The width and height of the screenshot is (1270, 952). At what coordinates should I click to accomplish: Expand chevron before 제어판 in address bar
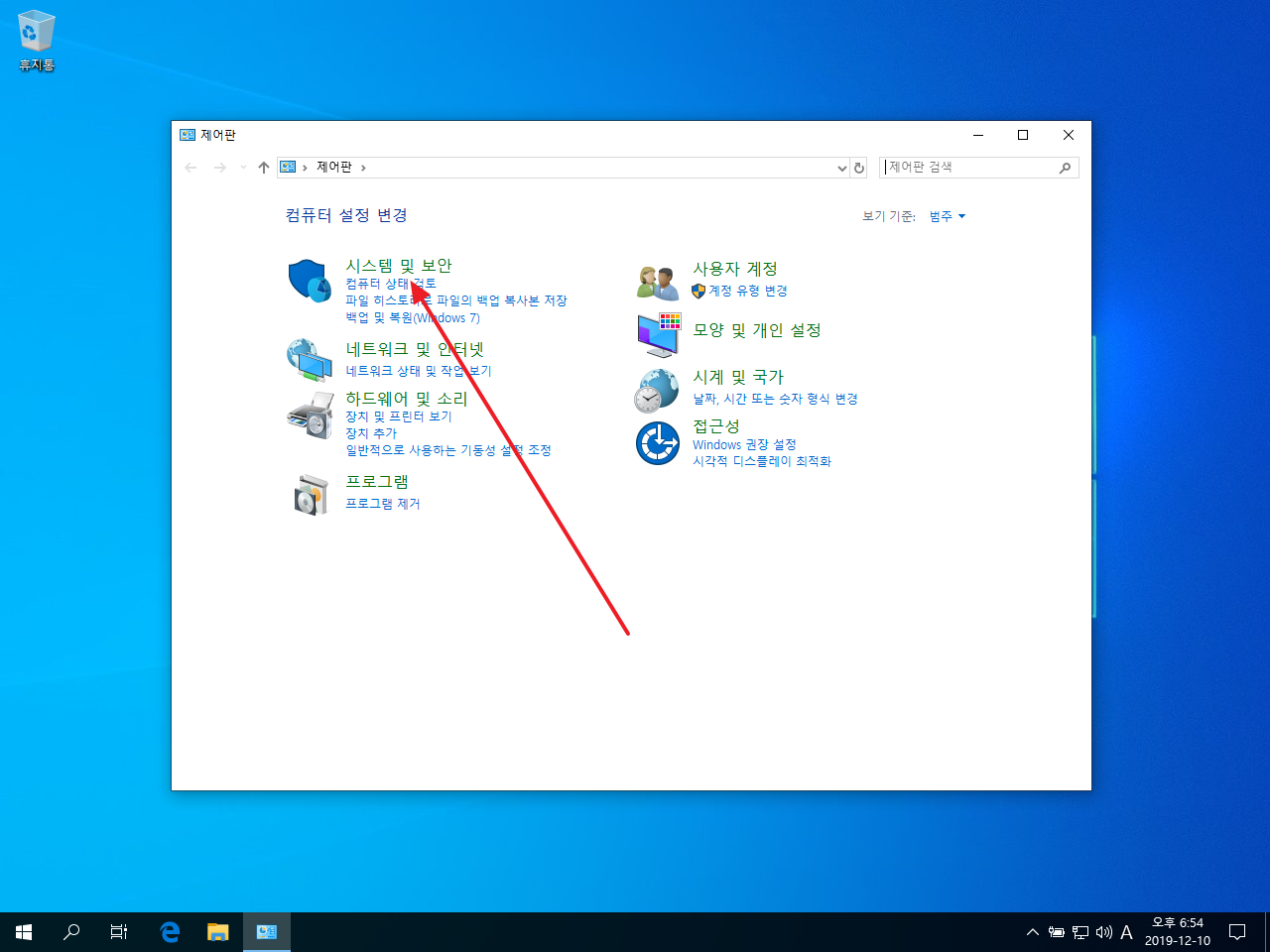305,168
